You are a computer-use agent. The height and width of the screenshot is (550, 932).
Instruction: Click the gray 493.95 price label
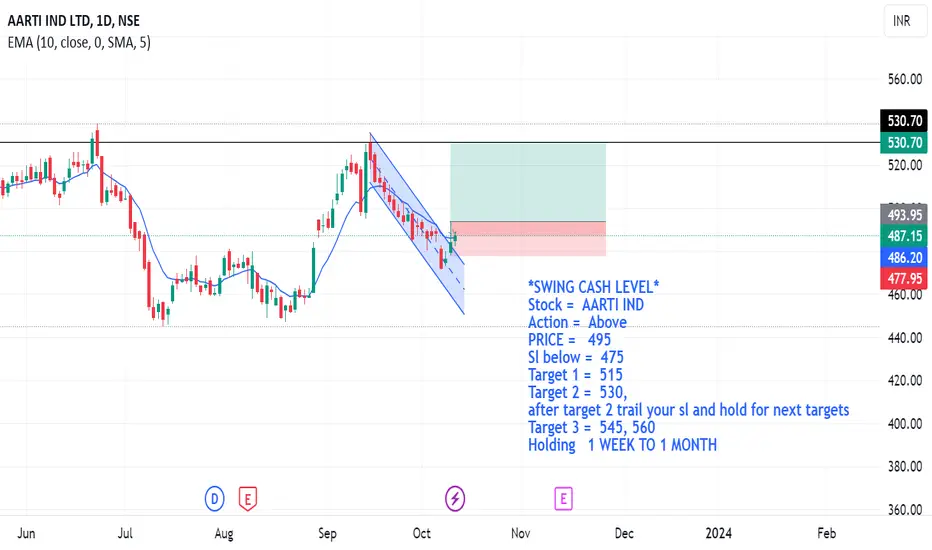tap(903, 215)
